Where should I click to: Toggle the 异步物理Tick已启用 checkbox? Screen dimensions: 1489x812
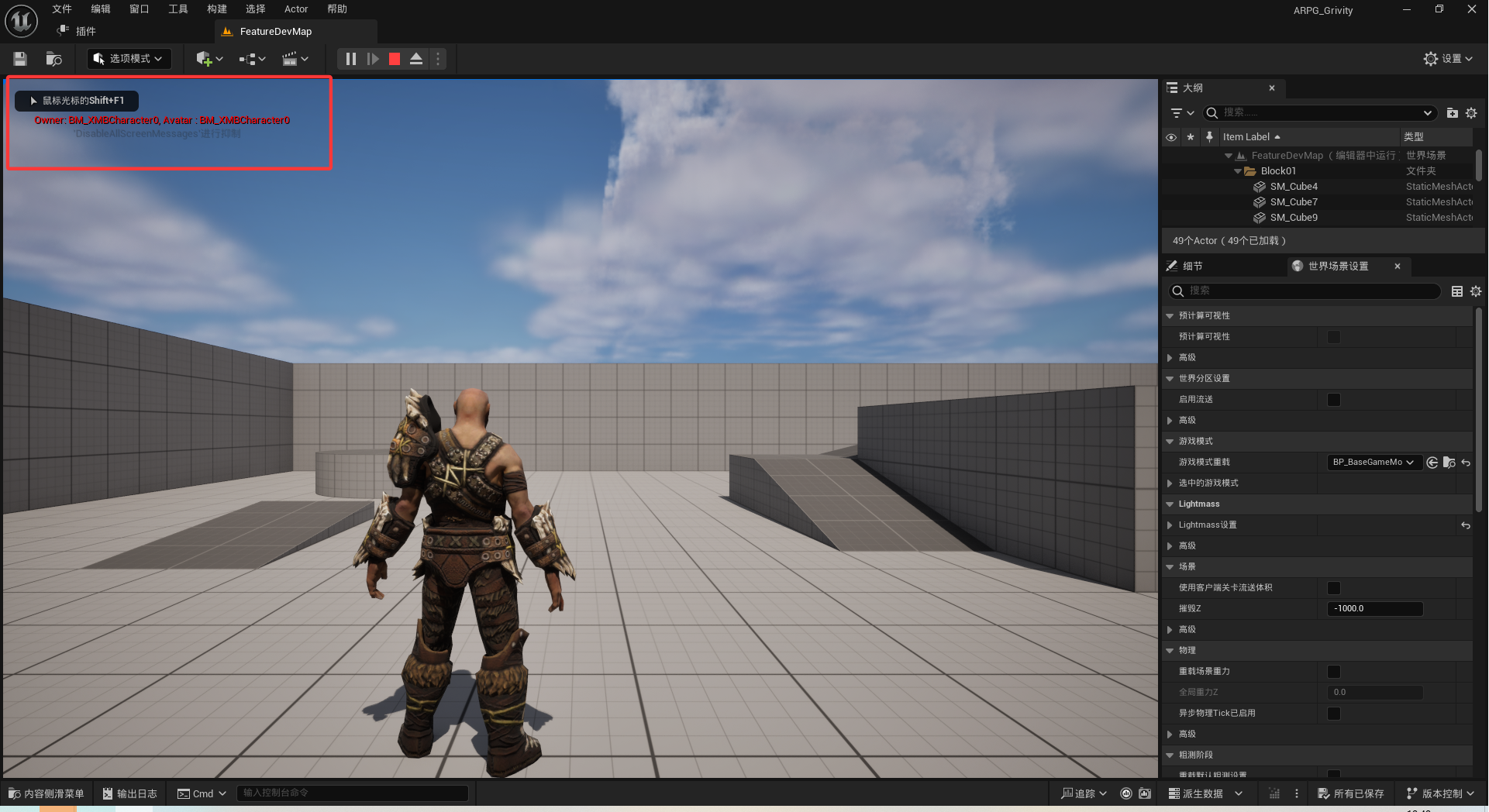point(1334,714)
